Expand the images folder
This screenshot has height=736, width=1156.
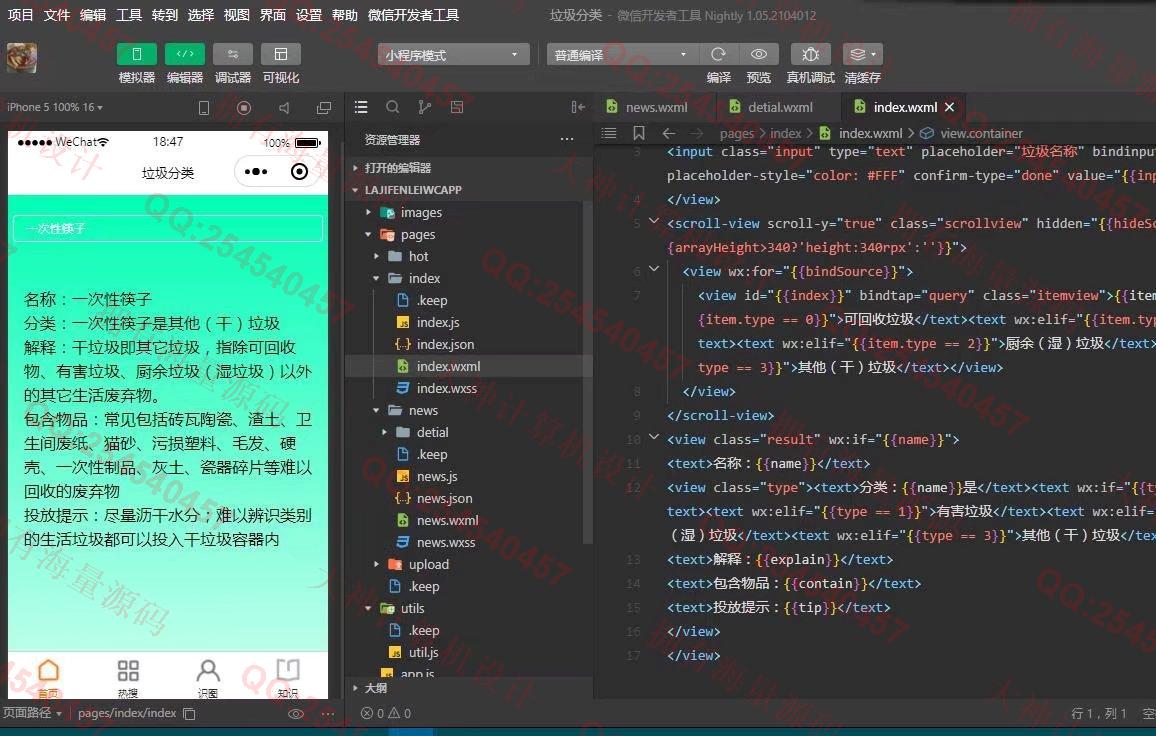[x=469, y=212]
